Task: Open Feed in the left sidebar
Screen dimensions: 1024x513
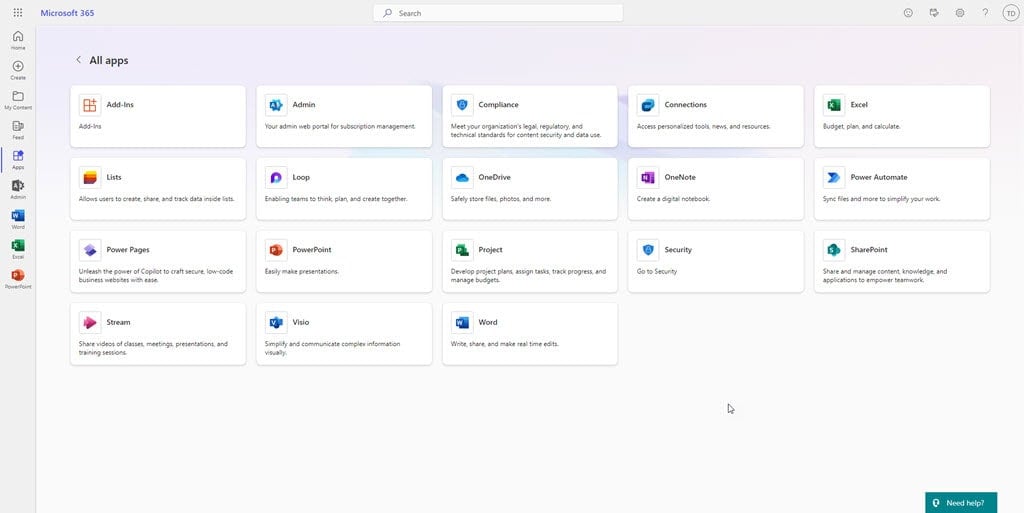Action: coord(18,131)
